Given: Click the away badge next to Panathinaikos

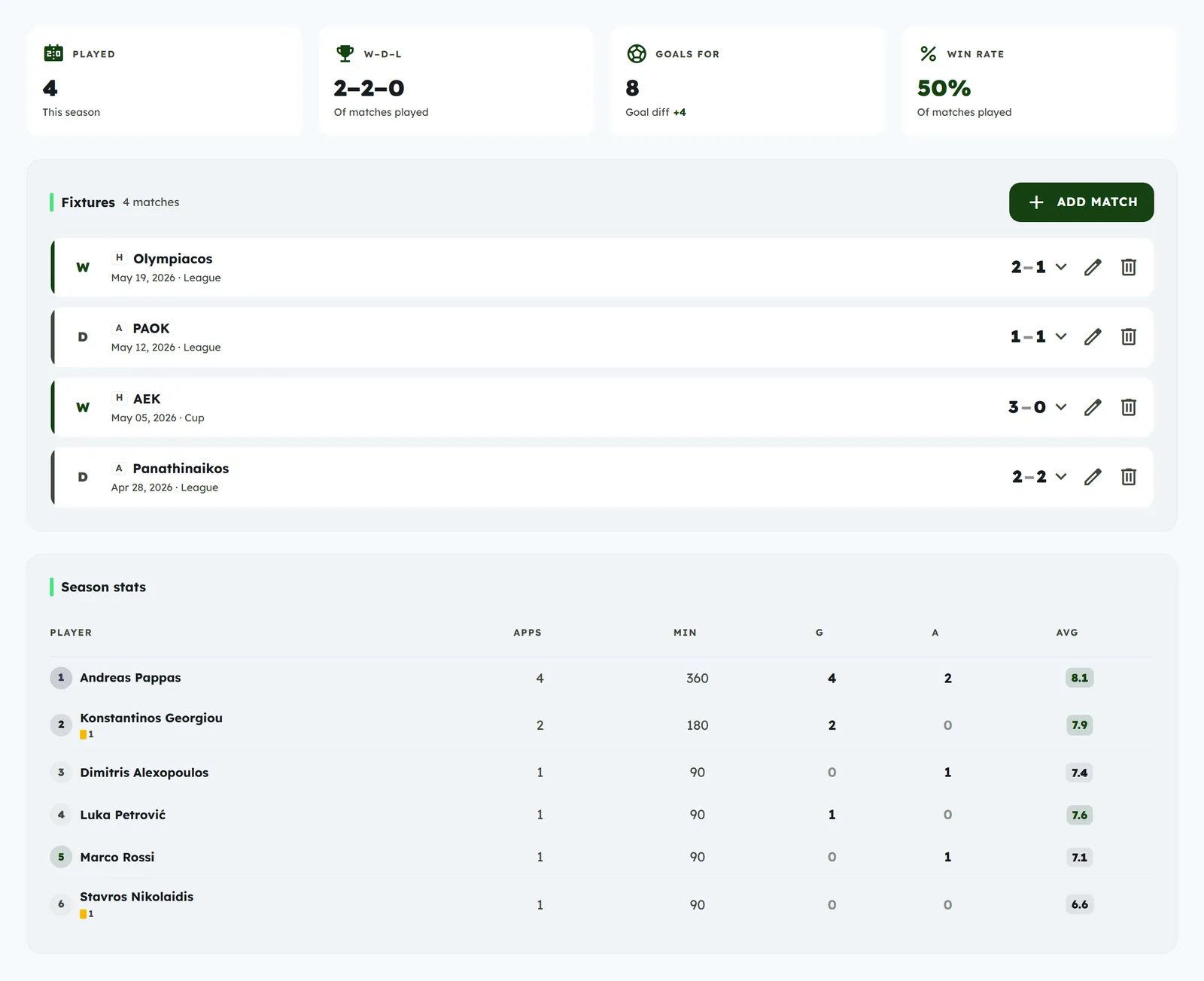Looking at the screenshot, I should [119, 467].
